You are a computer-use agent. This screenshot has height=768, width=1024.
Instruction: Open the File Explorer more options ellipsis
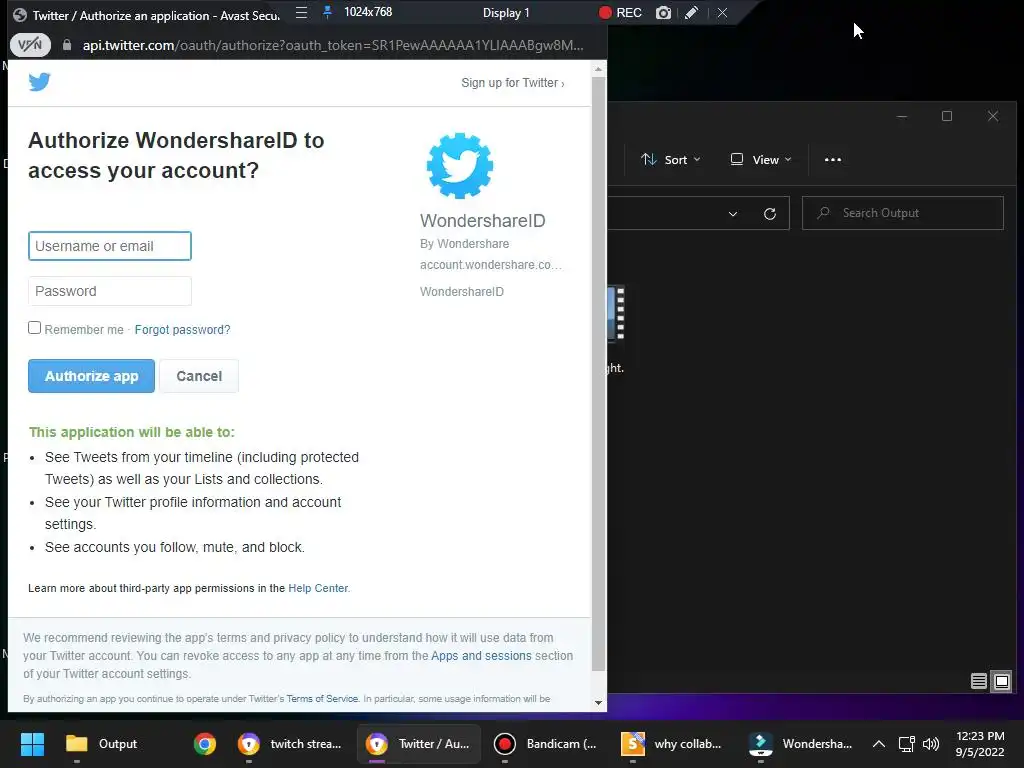point(833,159)
